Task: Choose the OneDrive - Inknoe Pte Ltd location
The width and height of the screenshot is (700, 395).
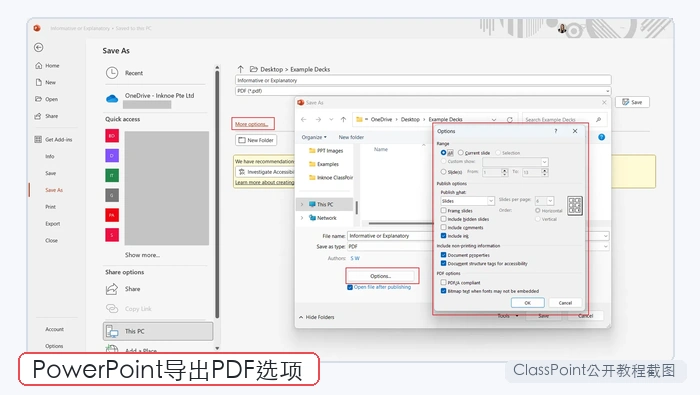Action: (154, 99)
